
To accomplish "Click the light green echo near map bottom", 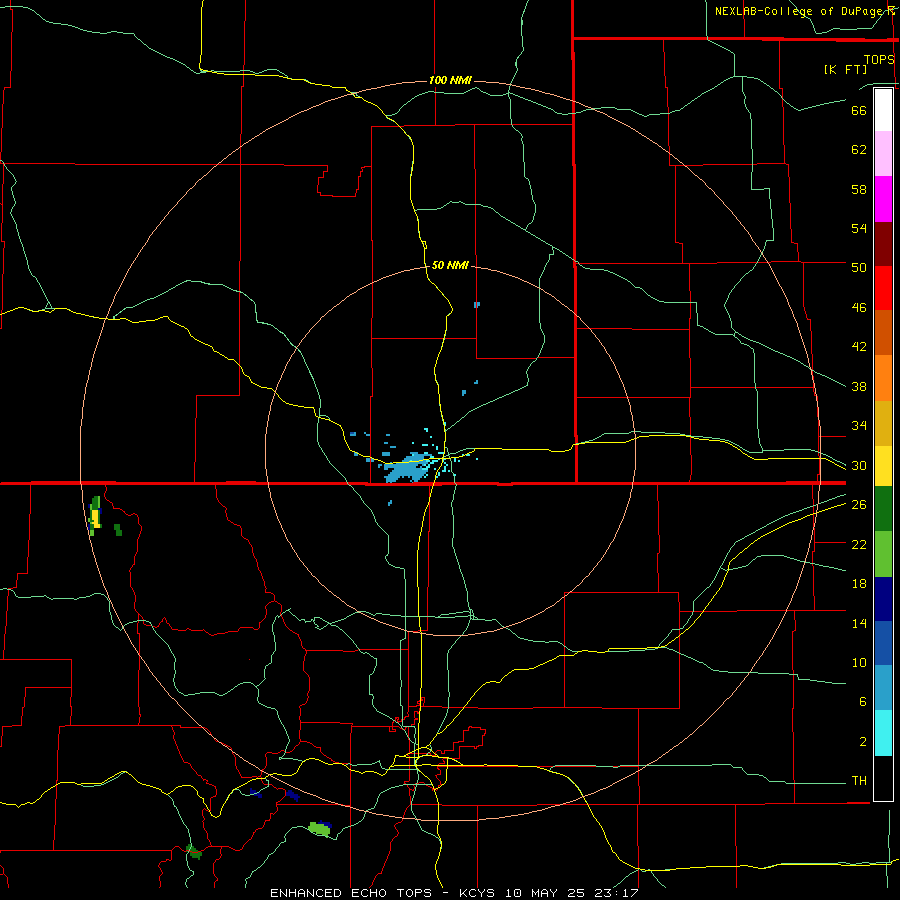I will pyautogui.click(x=320, y=829).
